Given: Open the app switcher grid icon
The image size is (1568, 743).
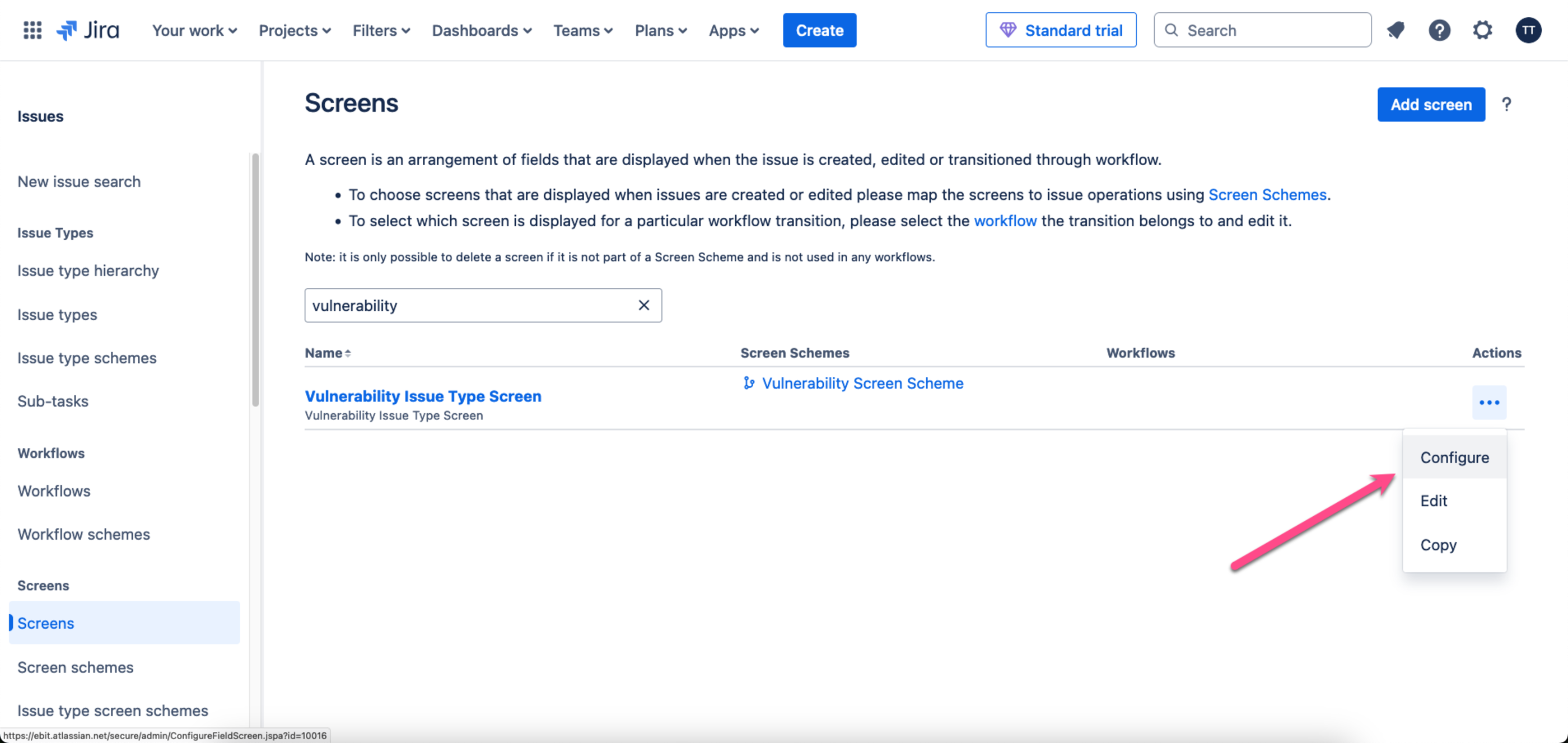Looking at the screenshot, I should (32, 30).
